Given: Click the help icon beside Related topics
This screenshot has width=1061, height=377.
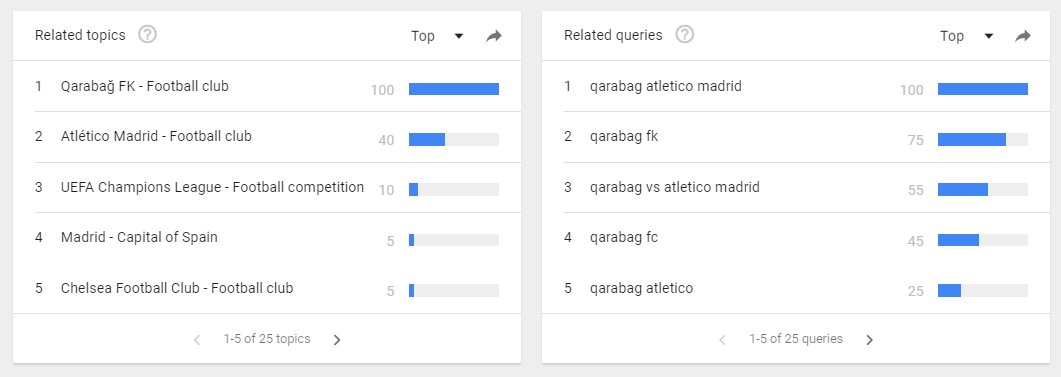Looking at the screenshot, I should pyautogui.click(x=147, y=35).
